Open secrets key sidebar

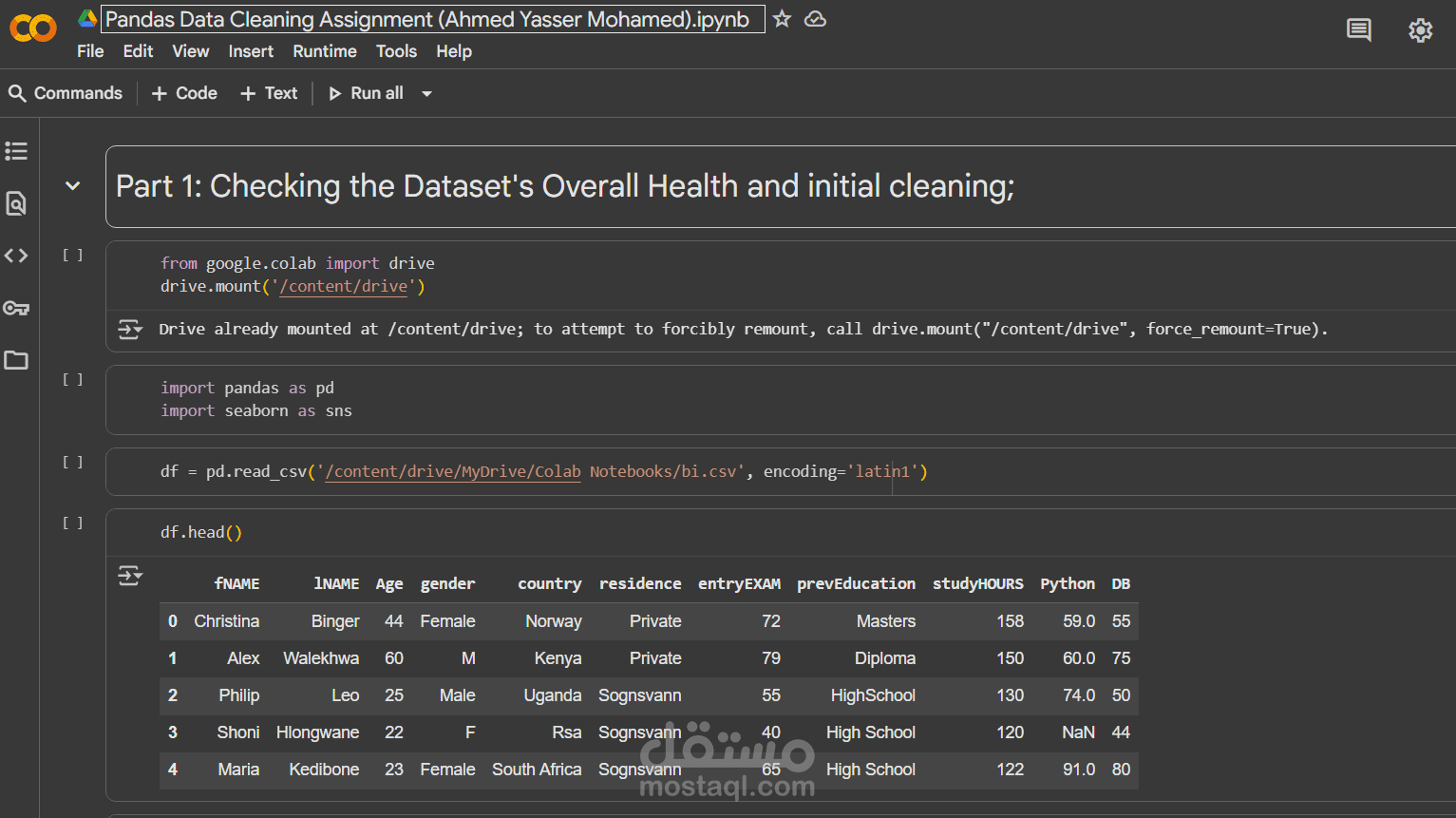click(x=16, y=308)
